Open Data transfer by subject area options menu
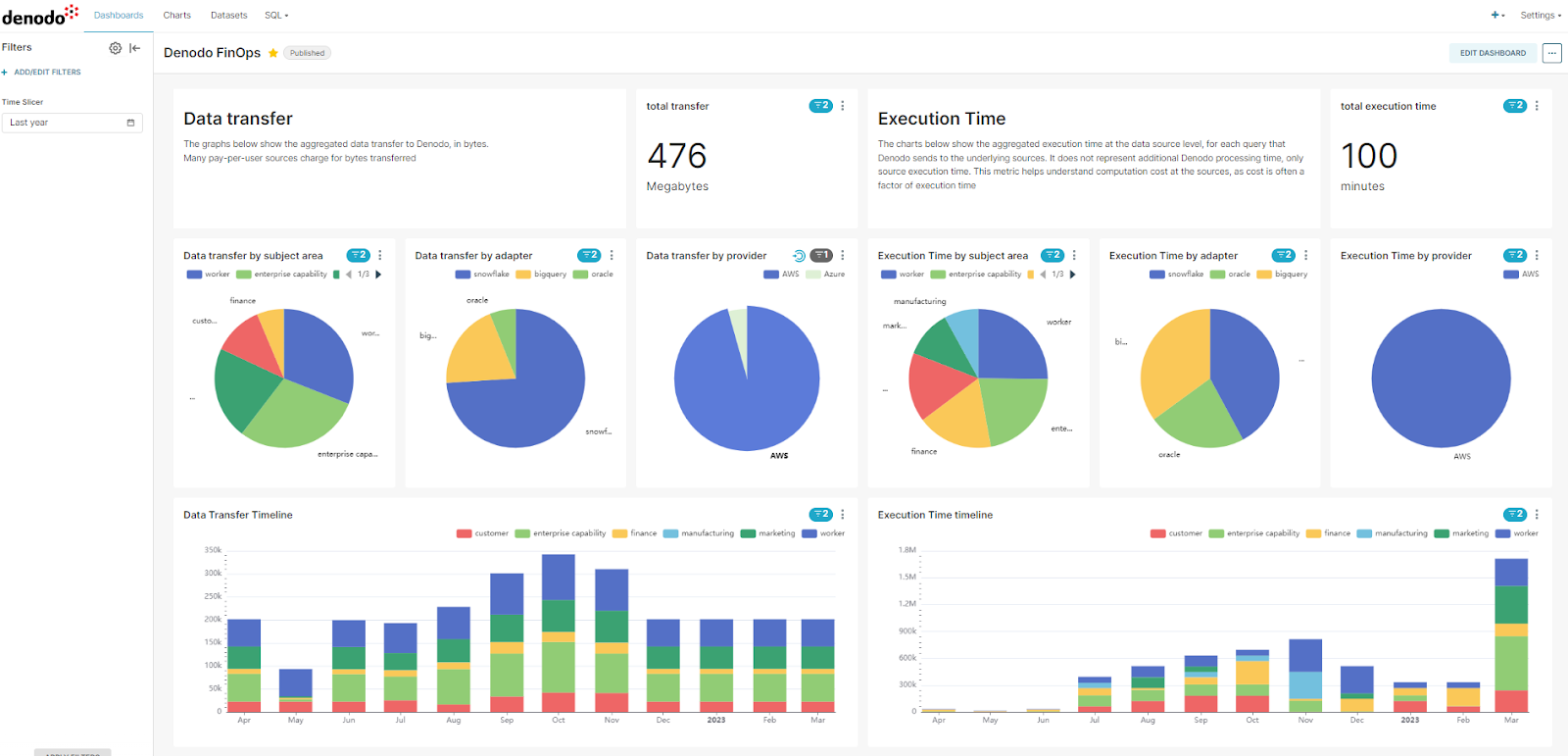The height and width of the screenshot is (756, 1568). point(380,255)
